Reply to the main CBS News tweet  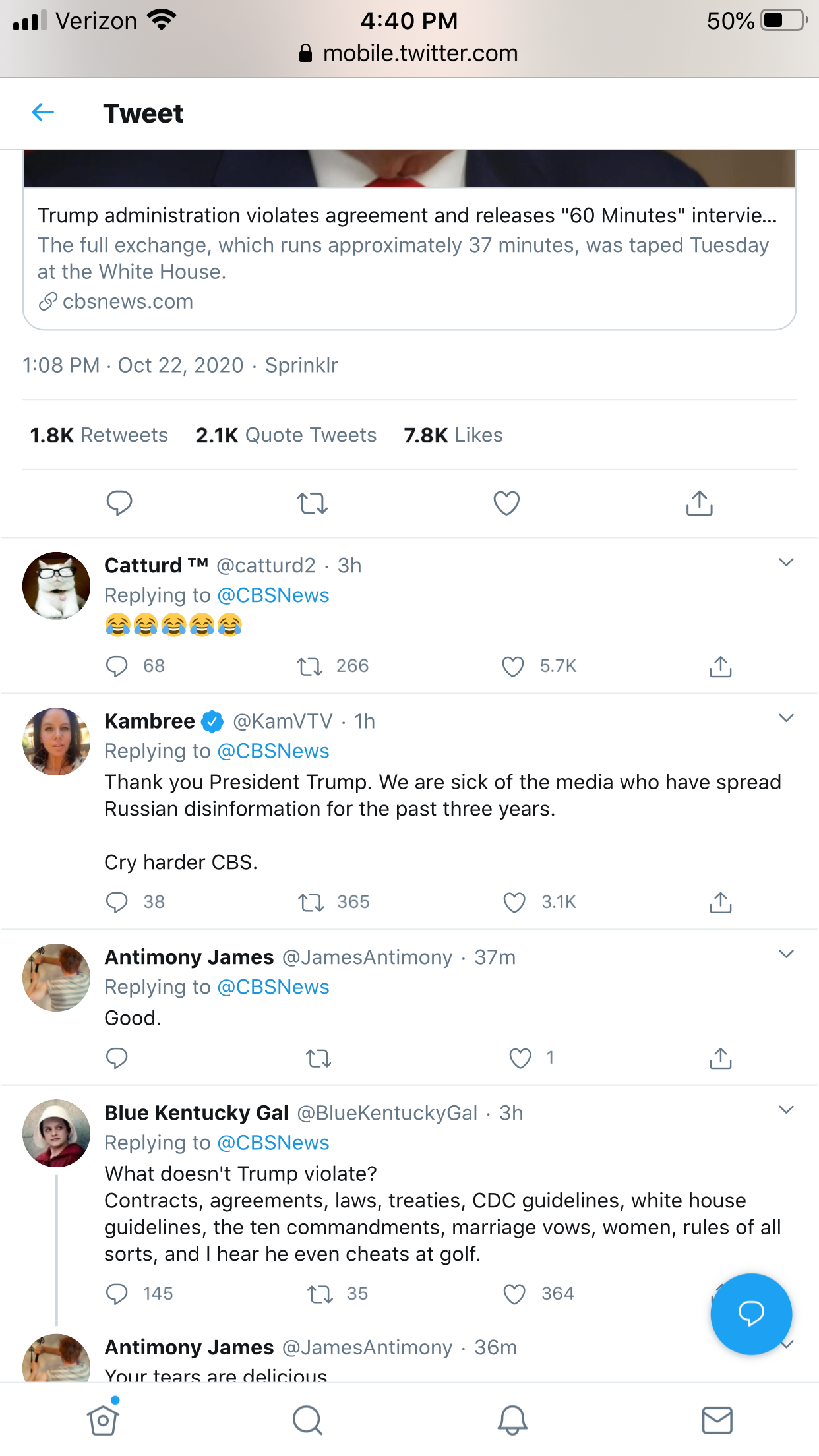pyautogui.click(x=119, y=503)
